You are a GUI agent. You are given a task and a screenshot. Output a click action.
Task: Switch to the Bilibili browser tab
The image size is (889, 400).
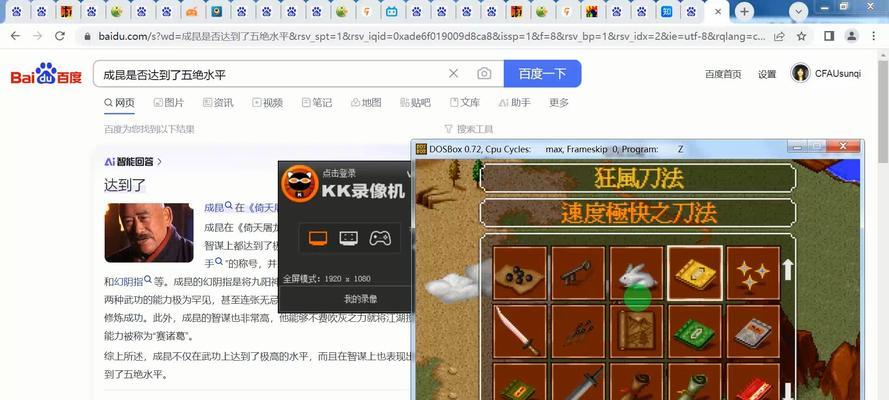[x=392, y=11]
